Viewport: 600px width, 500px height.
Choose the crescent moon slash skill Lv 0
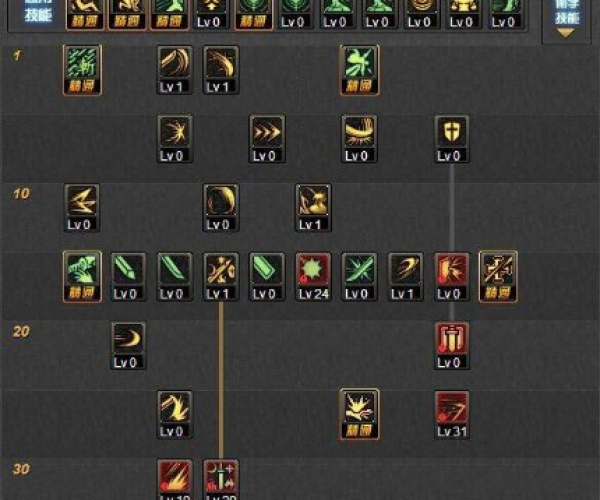pos(221,208)
